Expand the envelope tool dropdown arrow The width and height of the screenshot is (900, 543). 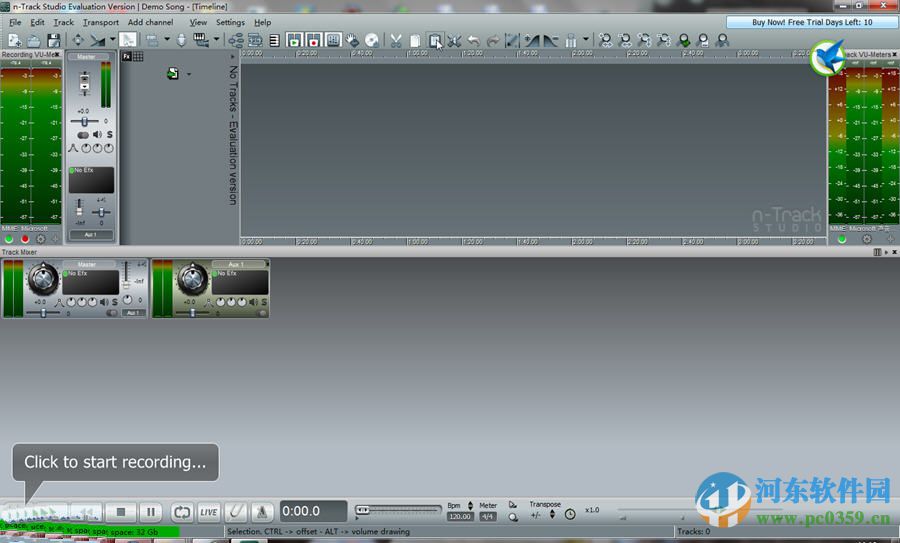[x=112, y=39]
